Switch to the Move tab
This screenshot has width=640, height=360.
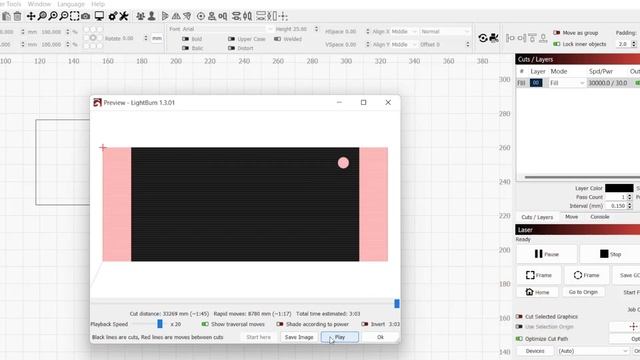(571, 217)
